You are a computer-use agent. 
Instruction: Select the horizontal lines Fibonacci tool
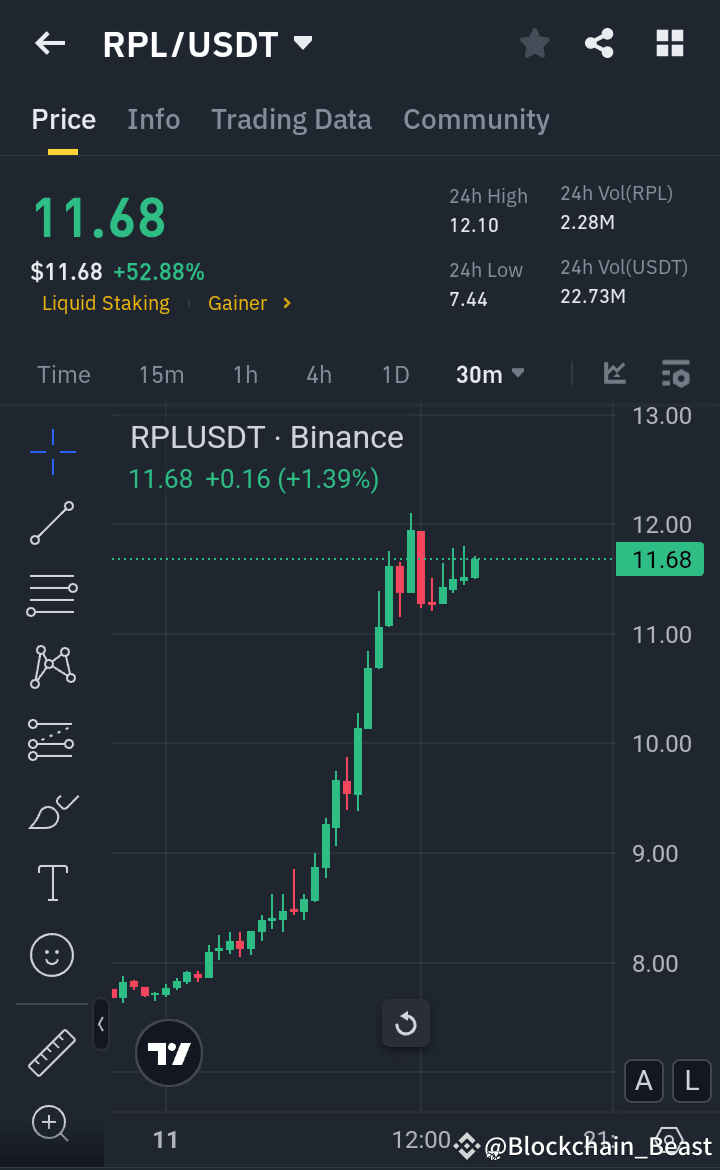coord(52,595)
